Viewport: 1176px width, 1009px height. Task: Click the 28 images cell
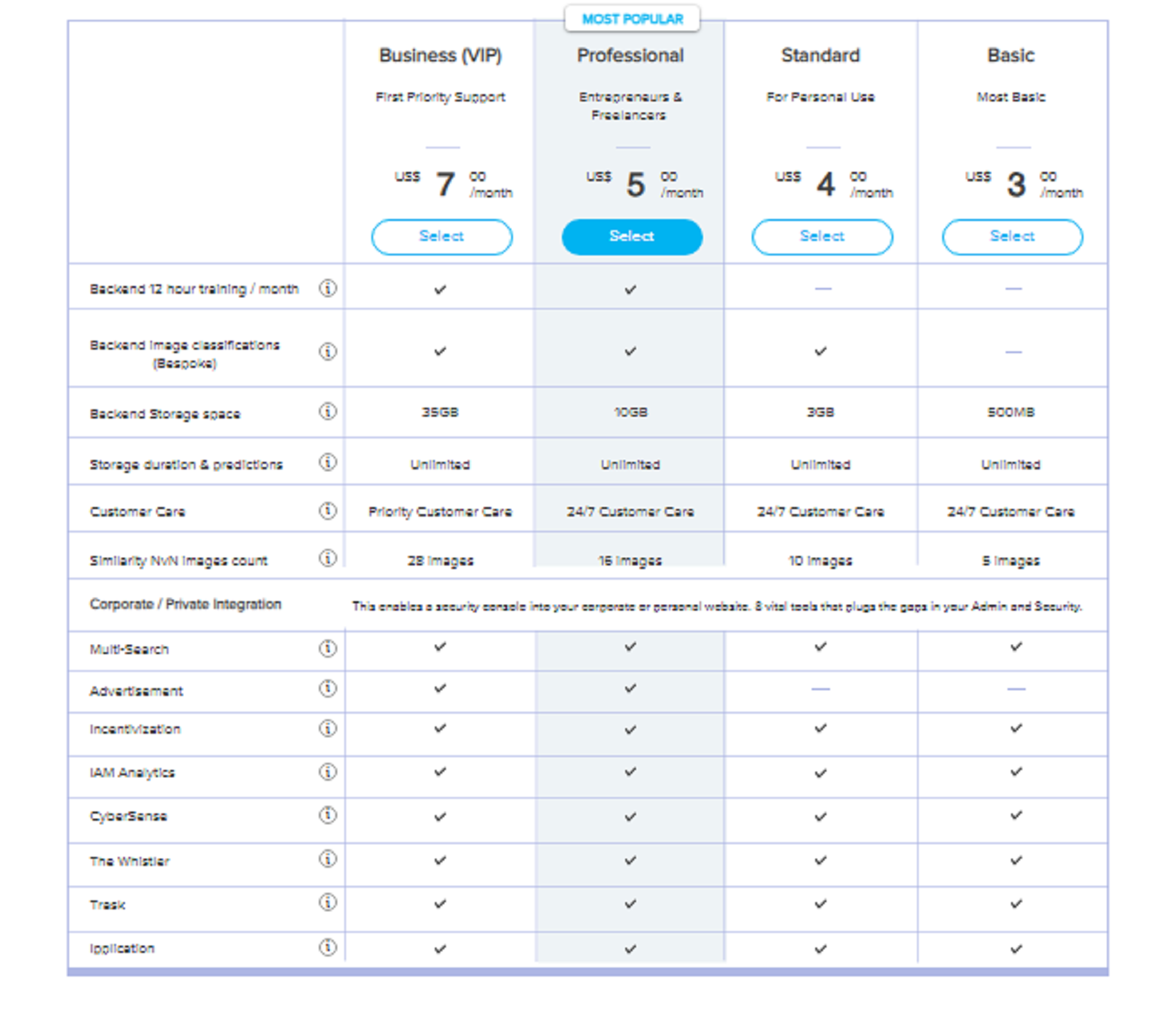pos(441,561)
